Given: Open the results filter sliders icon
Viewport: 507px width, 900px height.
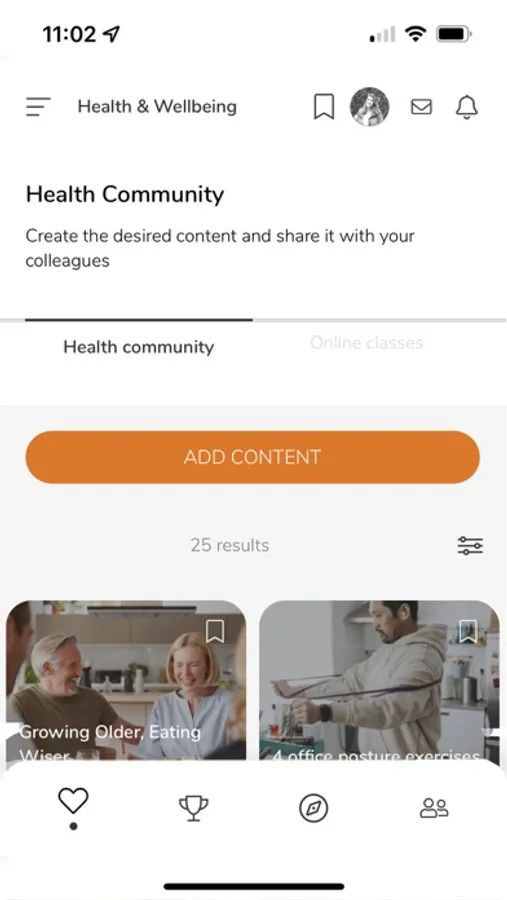Looking at the screenshot, I should tap(470, 545).
